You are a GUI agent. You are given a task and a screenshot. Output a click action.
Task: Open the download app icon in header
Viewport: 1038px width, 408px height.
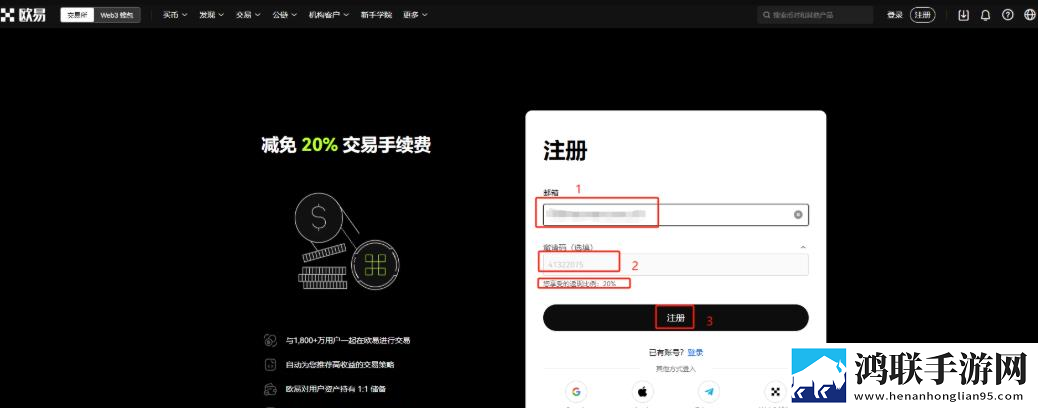coord(964,15)
